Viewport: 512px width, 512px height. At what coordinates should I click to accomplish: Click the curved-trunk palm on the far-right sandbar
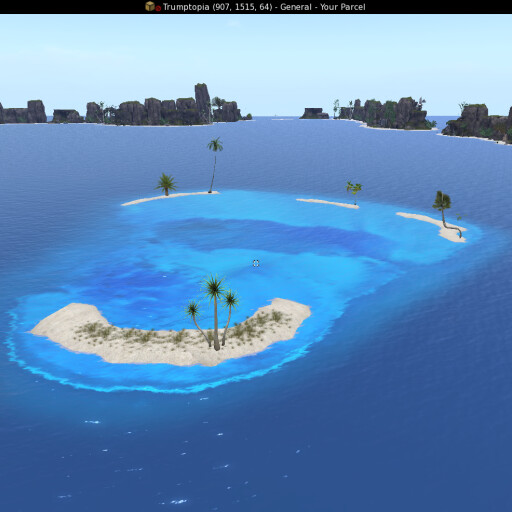pyautogui.click(x=447, y=213)
